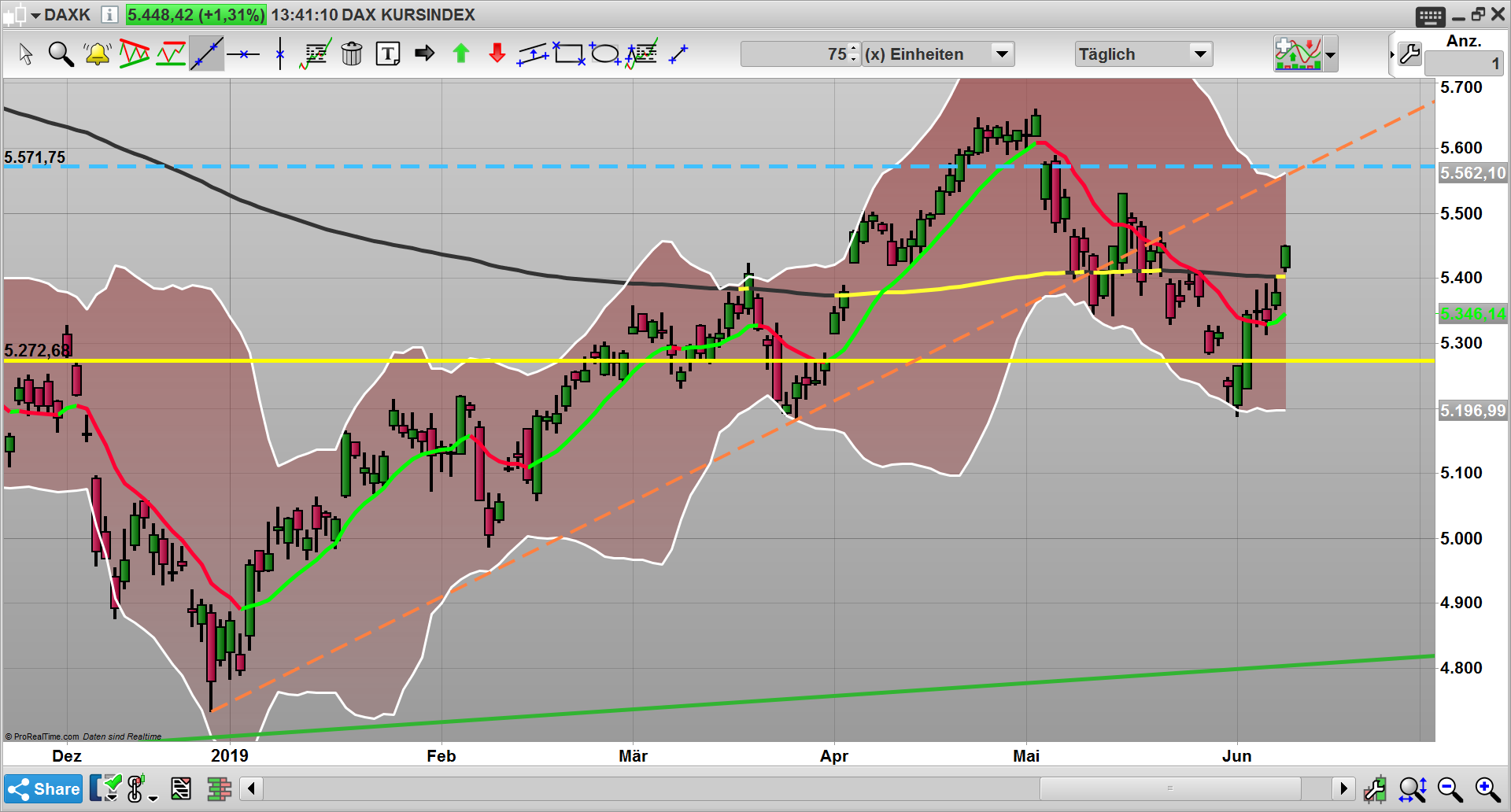Click the scroll right arrow of the timeline

[1343, 788]
